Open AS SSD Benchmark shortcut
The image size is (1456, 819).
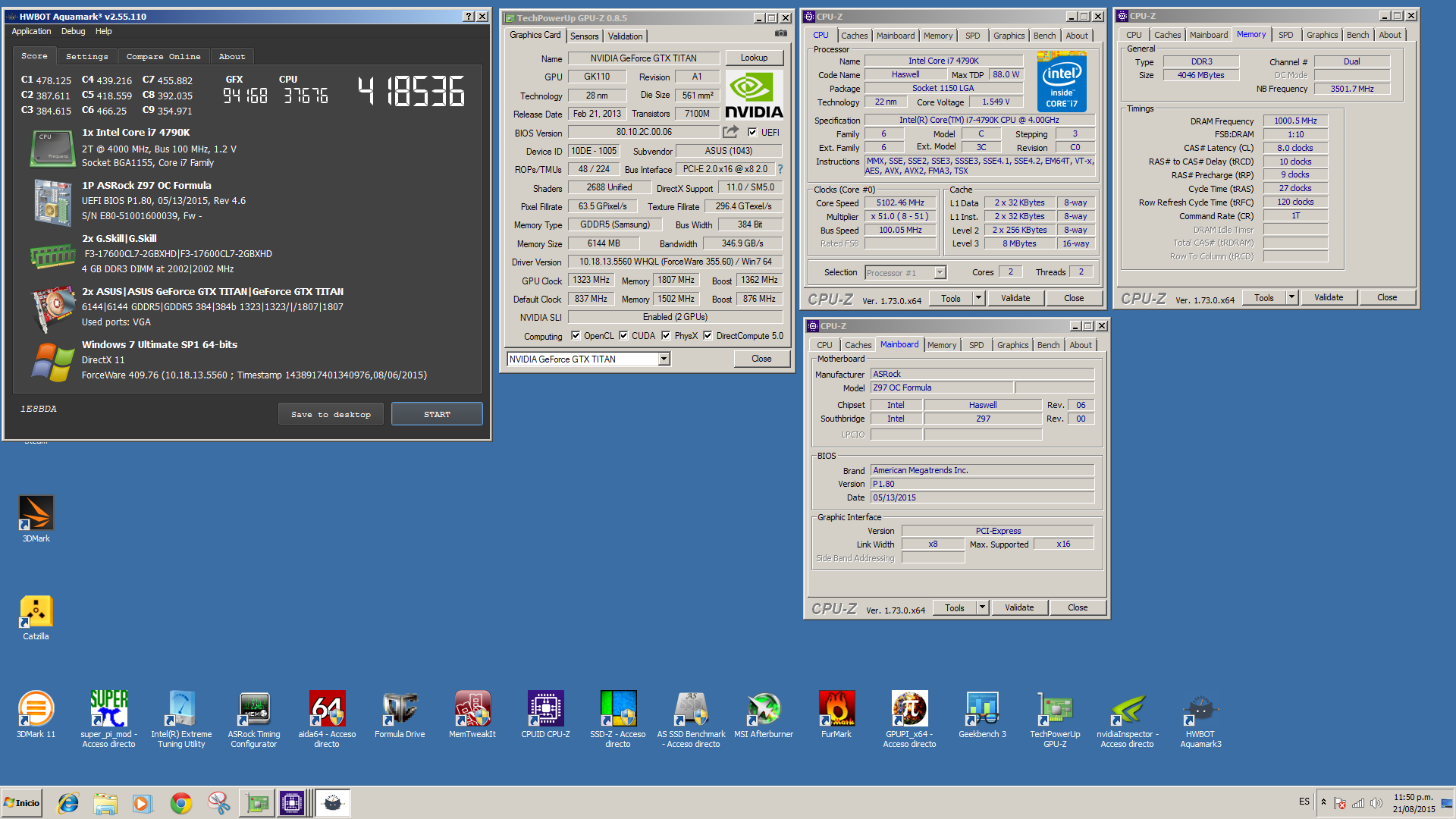(x=691, y=719)
